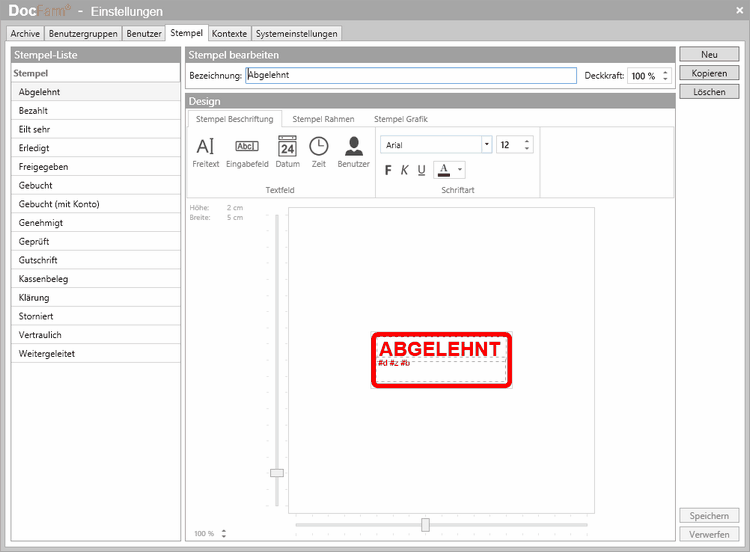
Task: Click the horizontal slider handle below canvas
Action: [x=425, y=524]
